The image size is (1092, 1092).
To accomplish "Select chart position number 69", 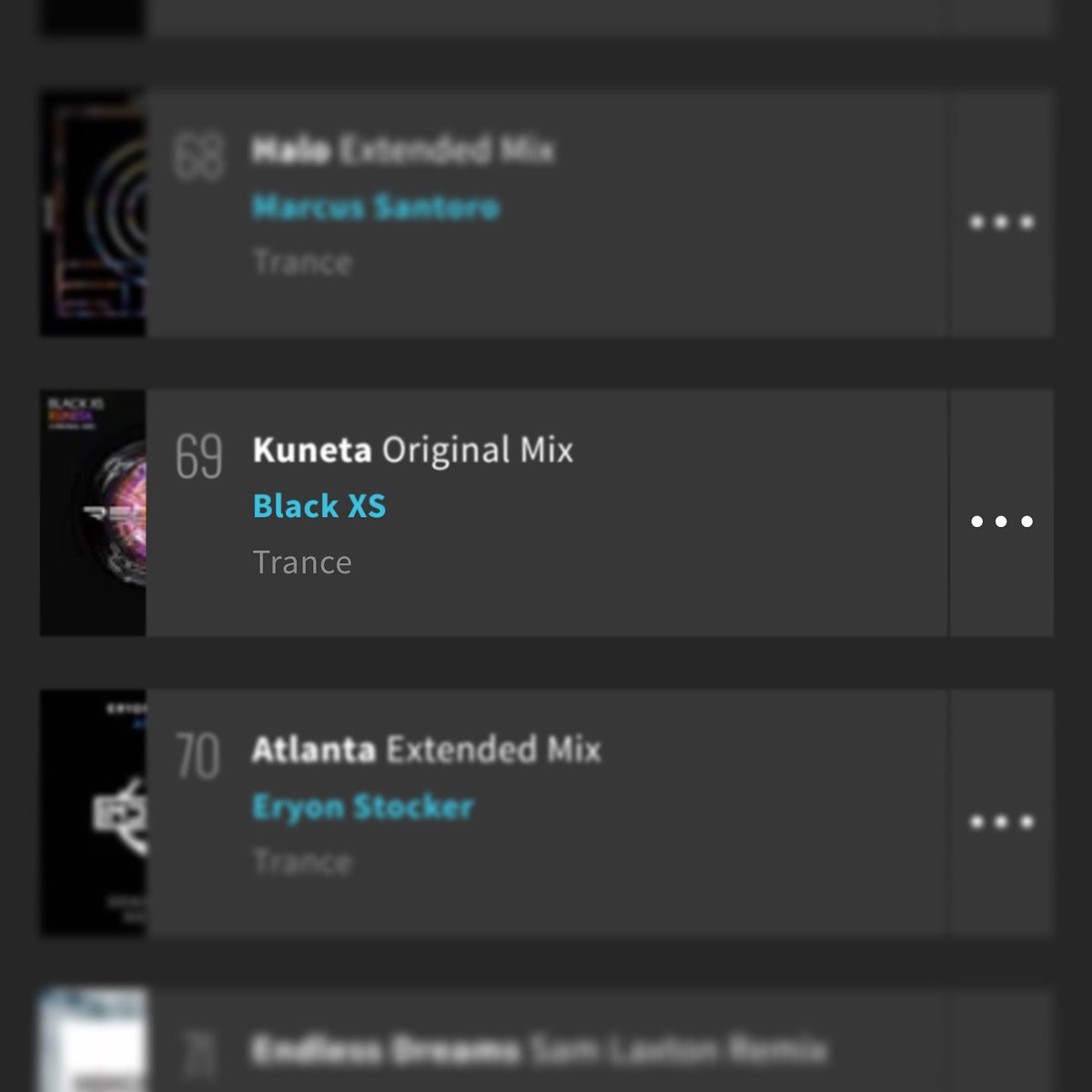I will [199, 456].
